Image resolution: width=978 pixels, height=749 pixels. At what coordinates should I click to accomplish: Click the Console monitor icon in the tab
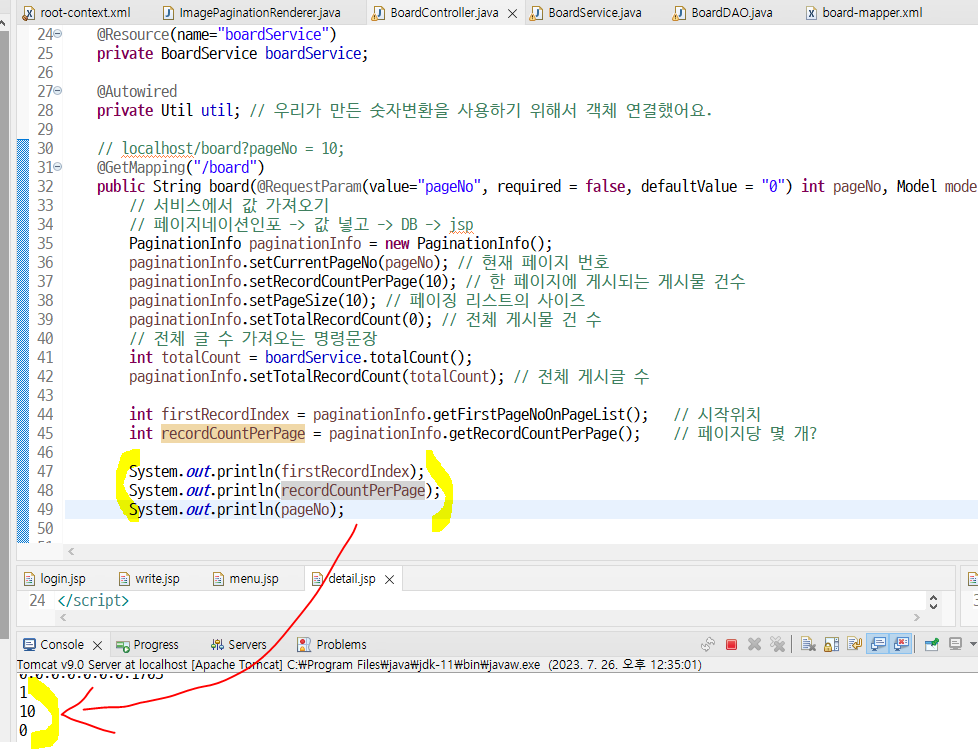coord(29,644)
